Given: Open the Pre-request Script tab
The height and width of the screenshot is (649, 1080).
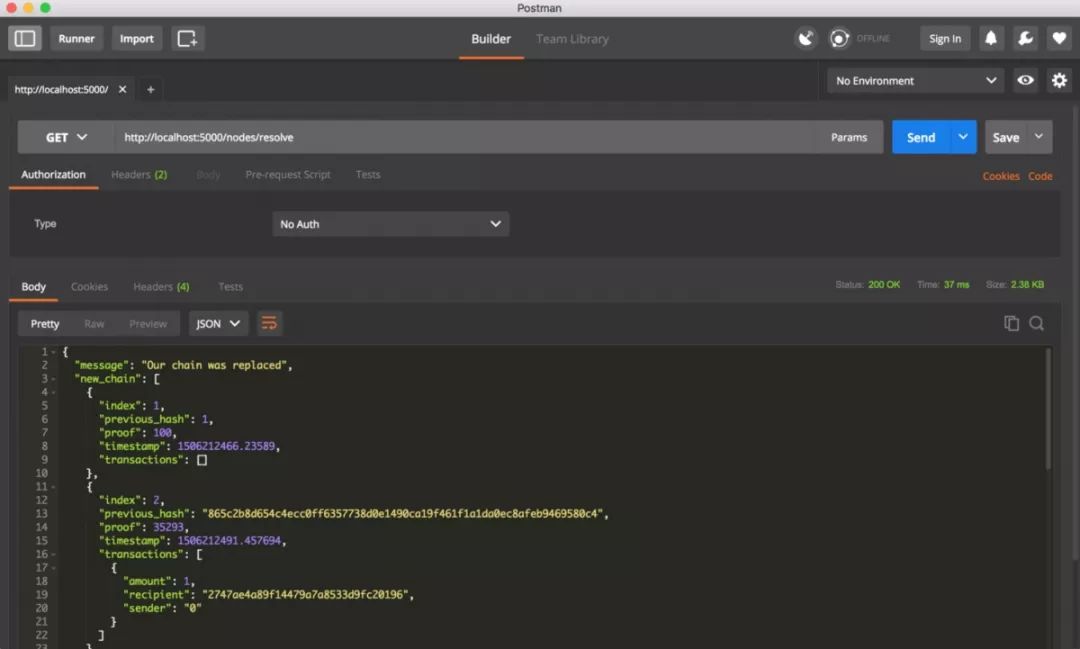Looking at the screenshot, I should coord(288,175).
